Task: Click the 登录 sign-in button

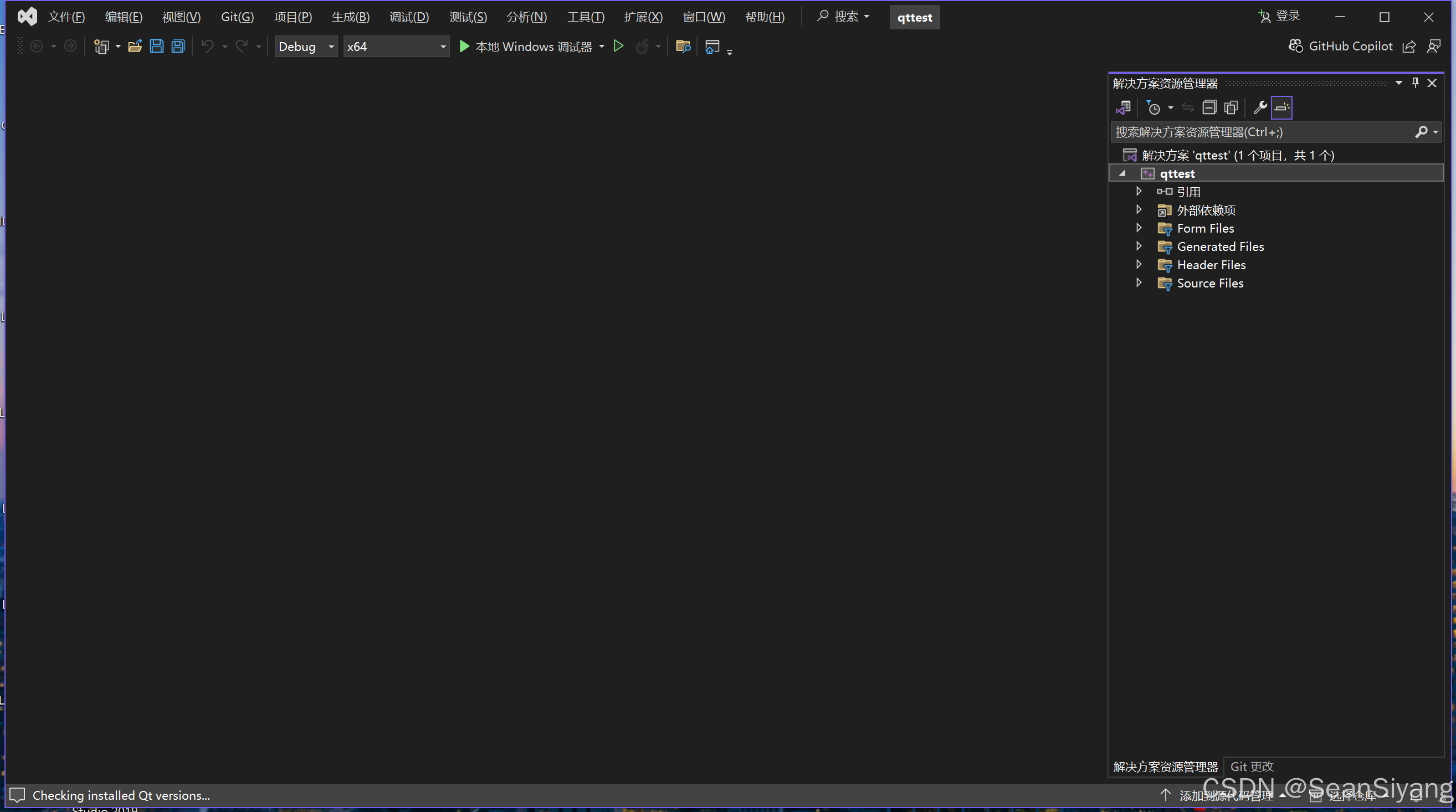Action: (x=1279, y=16)
